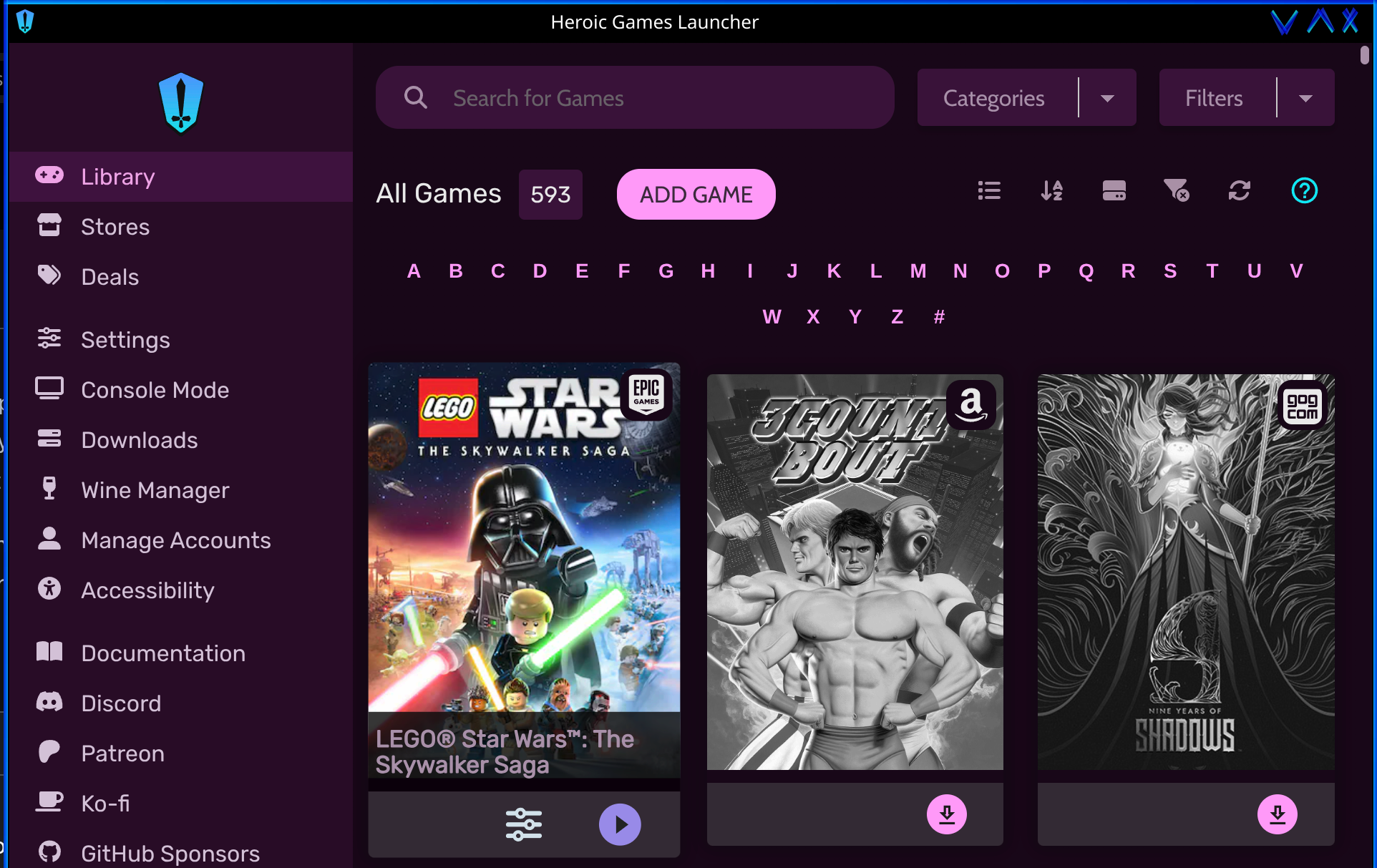Image resolution: width=1377 pixels, height=868 pixels.
Task: Refresh the game library
Action: pos(1240,190)
